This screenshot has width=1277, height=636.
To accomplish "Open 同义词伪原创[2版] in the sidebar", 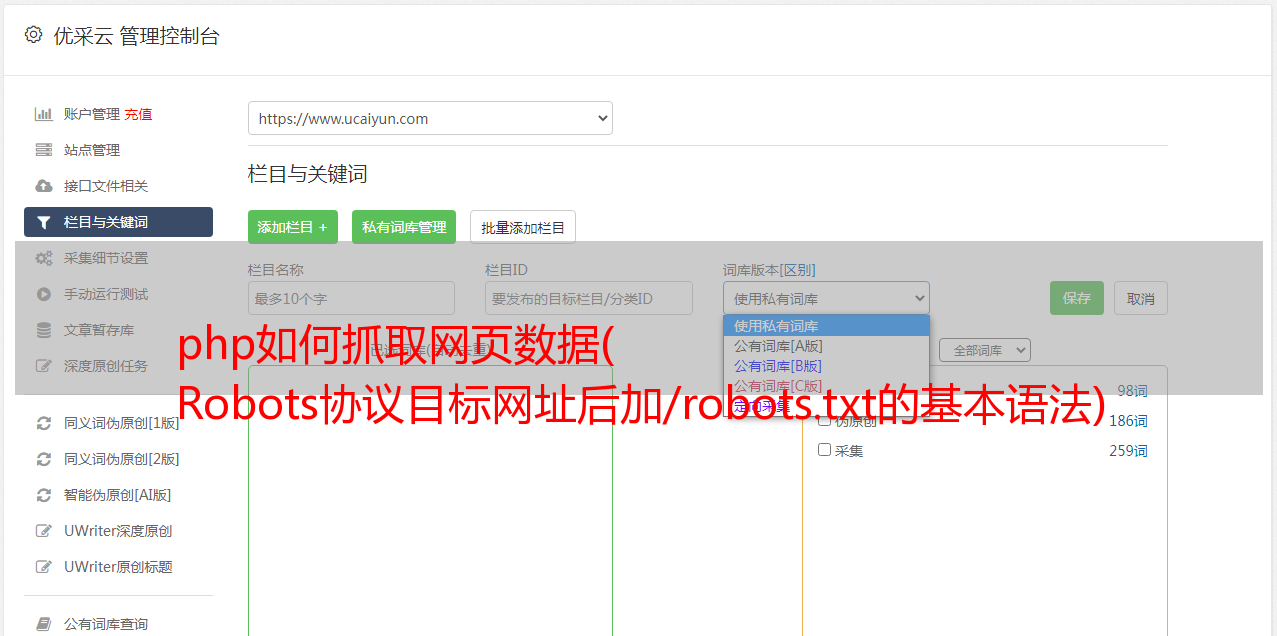I will tap(122, 459).
